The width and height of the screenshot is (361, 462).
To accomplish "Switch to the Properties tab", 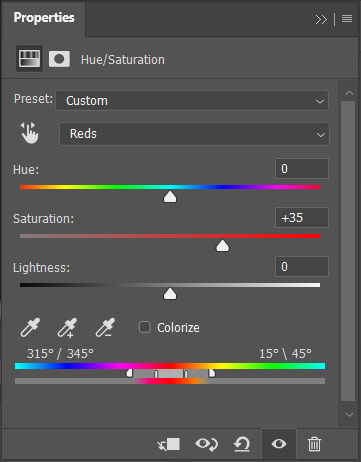I will coord(44,17).
